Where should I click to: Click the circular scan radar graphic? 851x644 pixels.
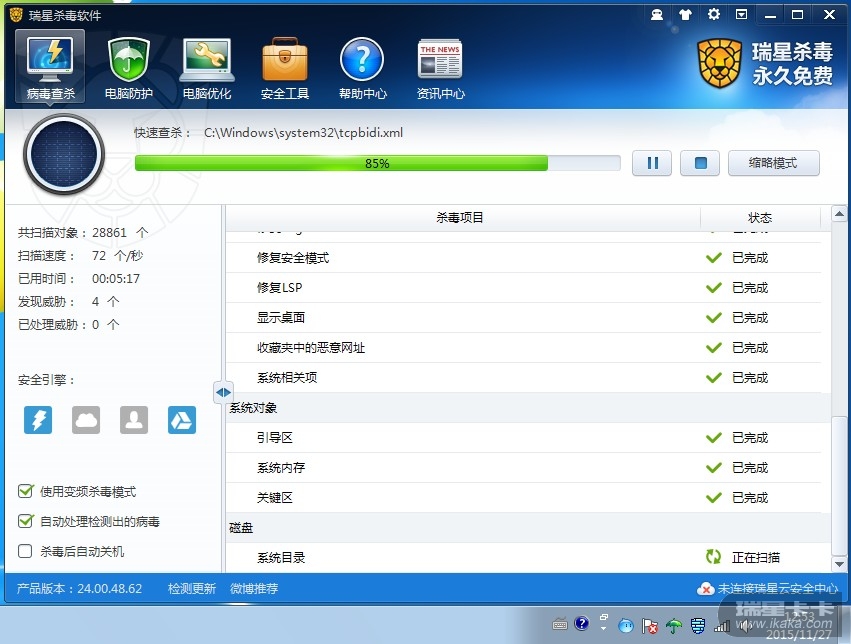[x=64, y=154]
